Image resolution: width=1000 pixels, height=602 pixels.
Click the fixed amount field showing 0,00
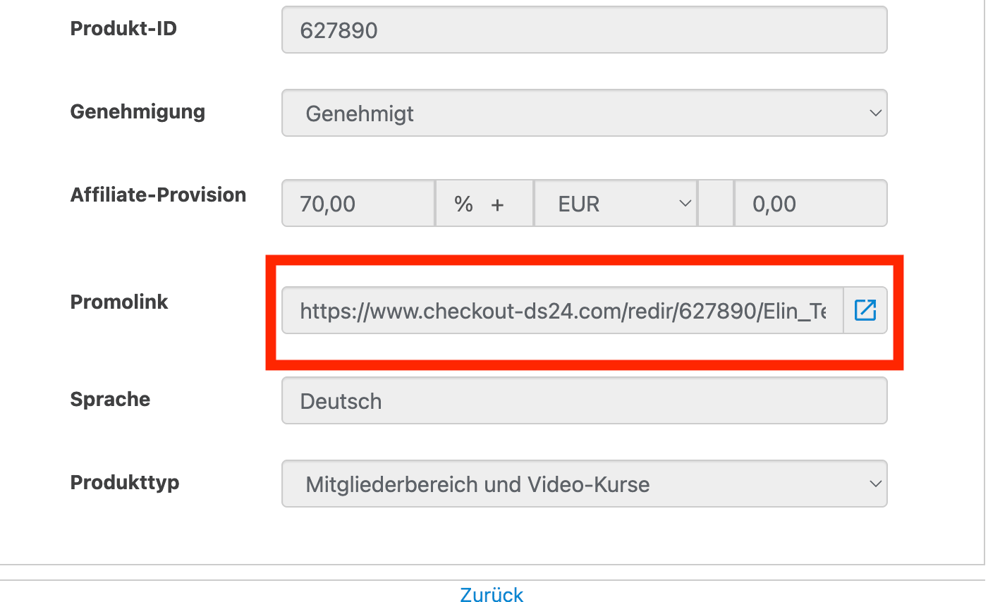(x=809, y=204)
